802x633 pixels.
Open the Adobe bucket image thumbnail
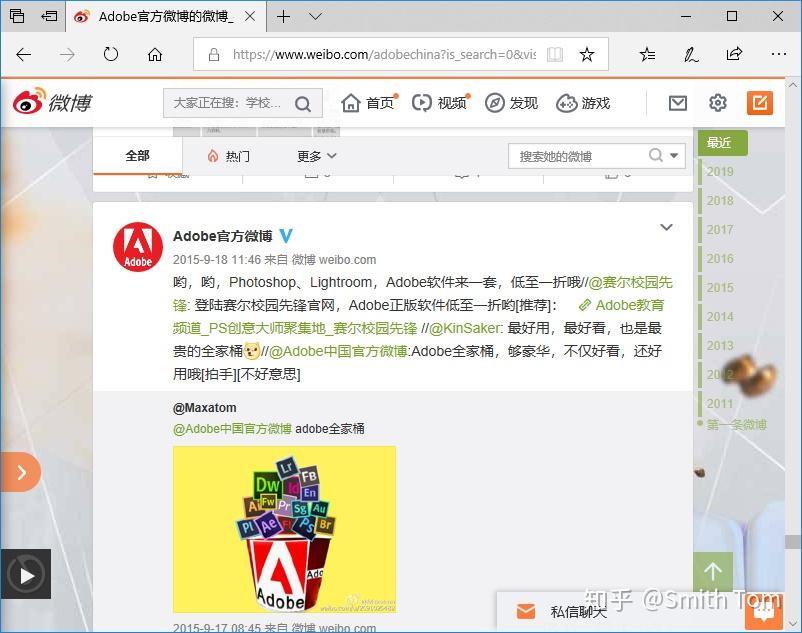[x=284, y=529]
